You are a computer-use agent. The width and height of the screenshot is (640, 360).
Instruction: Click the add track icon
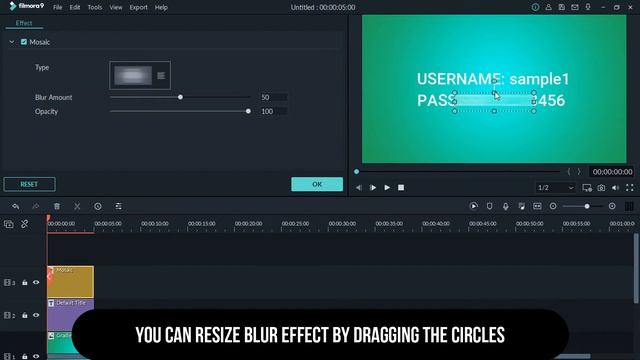coord(9,224)
